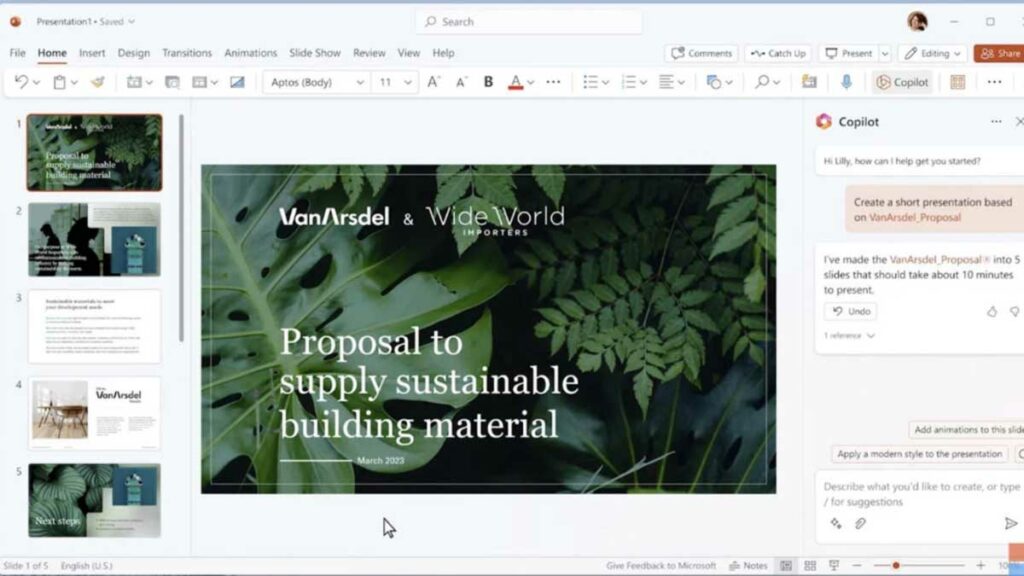Select the Format Painter brush icon

click(x=97, y=82)
